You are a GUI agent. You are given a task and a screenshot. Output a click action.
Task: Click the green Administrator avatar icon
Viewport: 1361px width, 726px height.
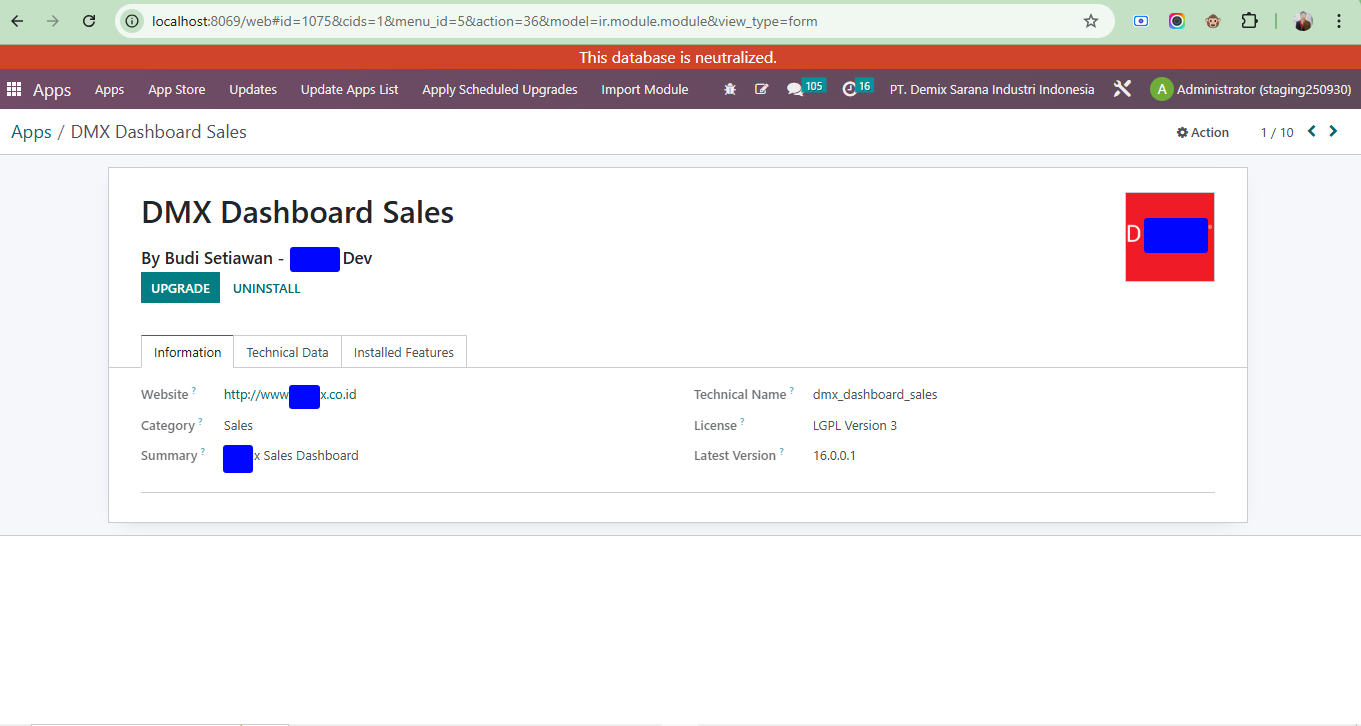click(1161, 89)
